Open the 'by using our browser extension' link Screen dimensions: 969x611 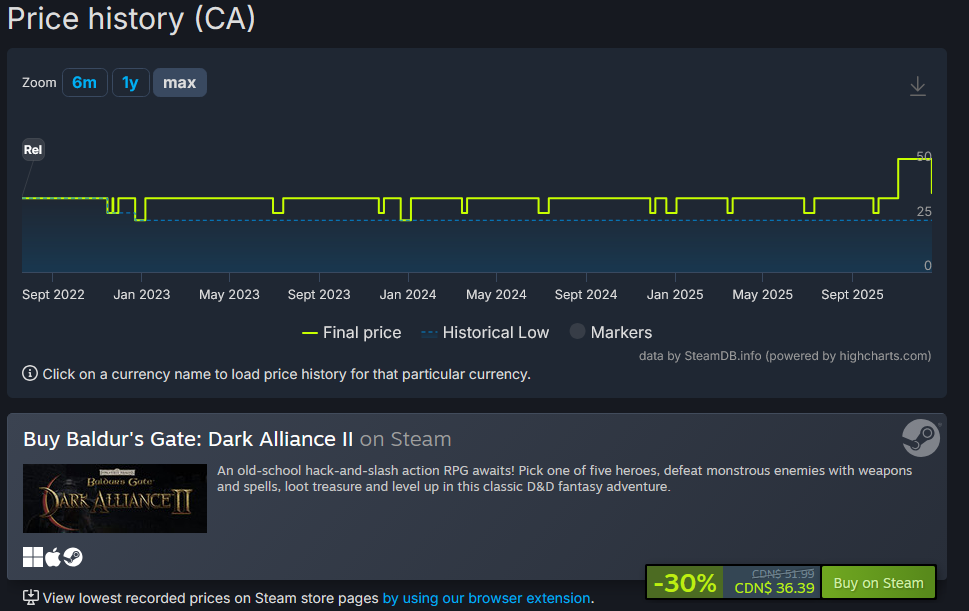point(486,598)
